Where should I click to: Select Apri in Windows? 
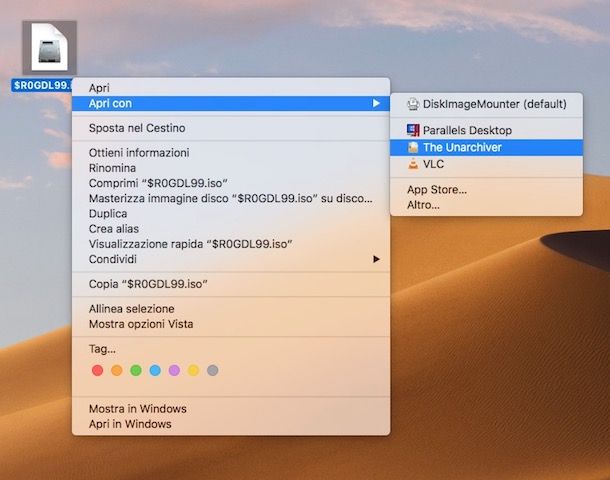[x=231, y=424]
